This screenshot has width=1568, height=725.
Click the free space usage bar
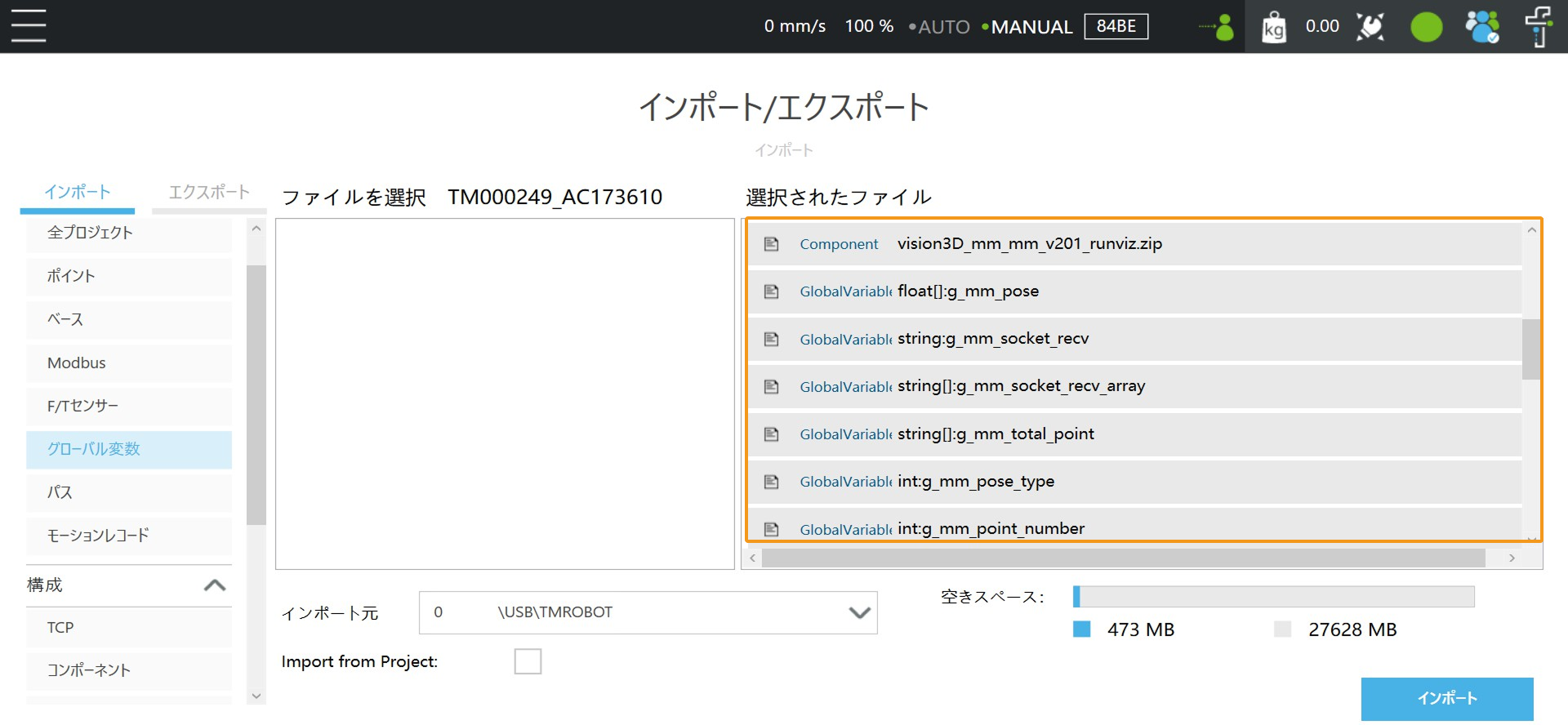[1273, 597]
